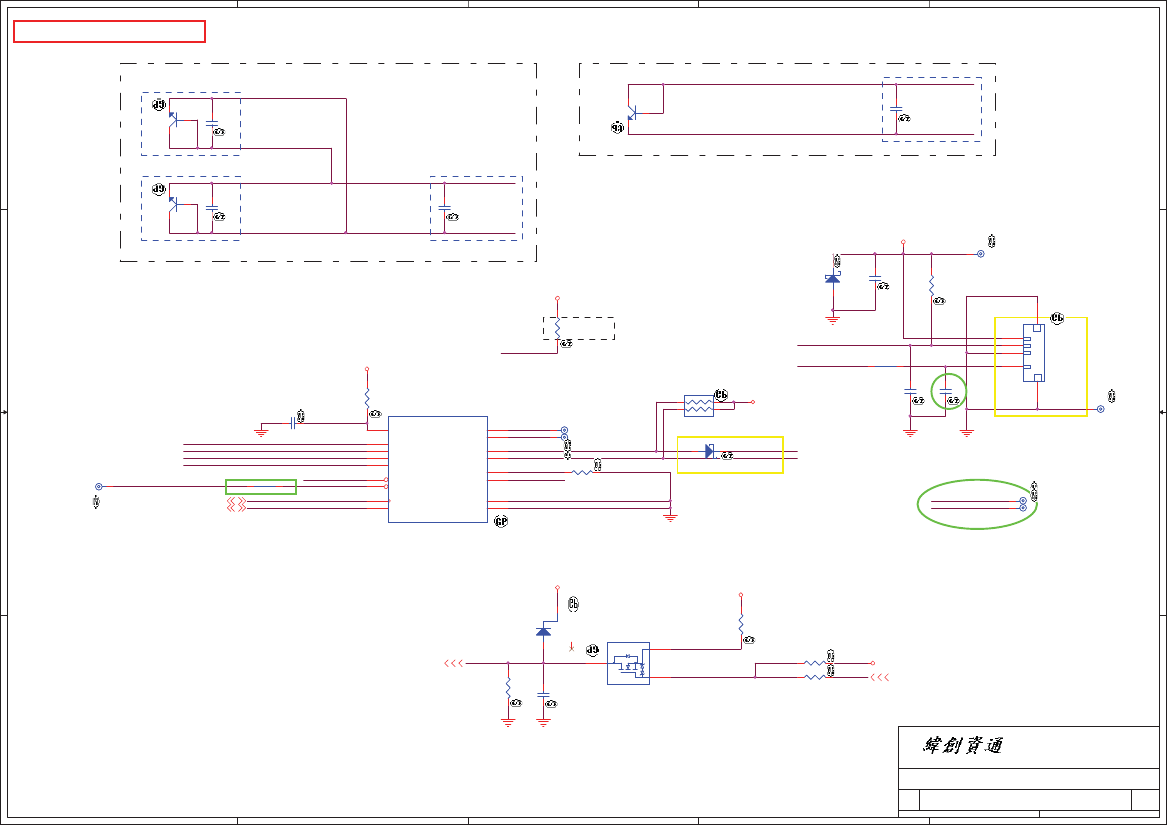
Task: Select the test point at the far-left wire end
Action: (x=99, y=487)
